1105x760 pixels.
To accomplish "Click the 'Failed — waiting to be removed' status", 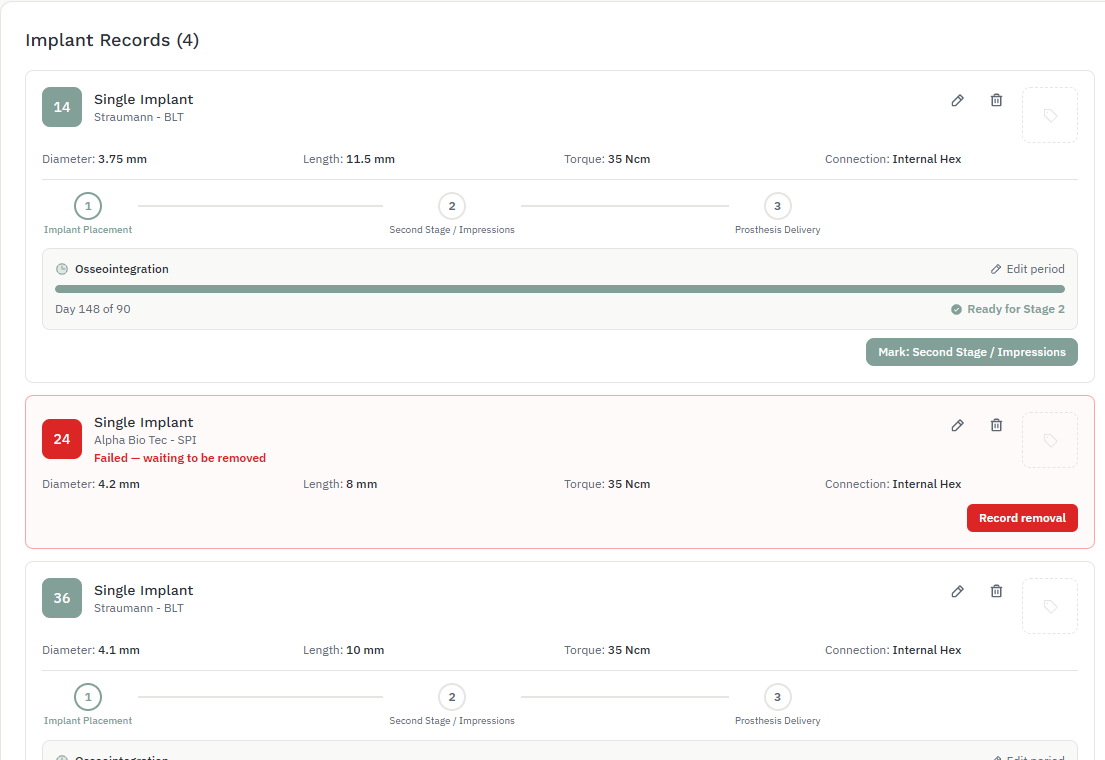I will (180, 458).
